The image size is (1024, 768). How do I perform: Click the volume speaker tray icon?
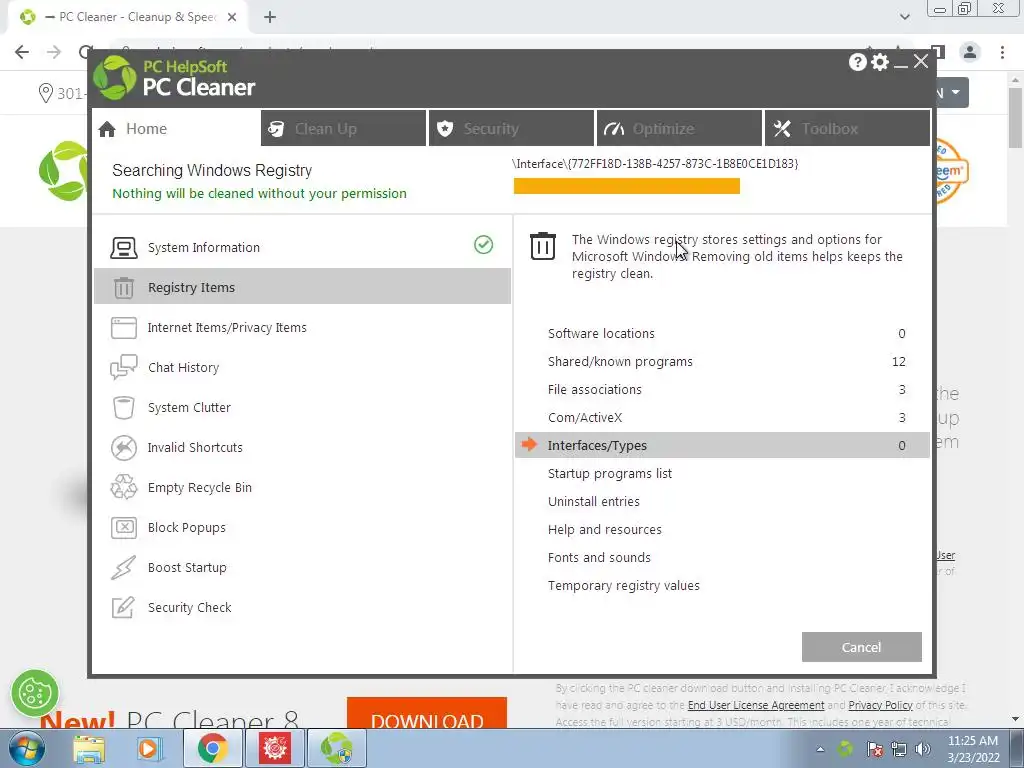[x=923, y=749]
